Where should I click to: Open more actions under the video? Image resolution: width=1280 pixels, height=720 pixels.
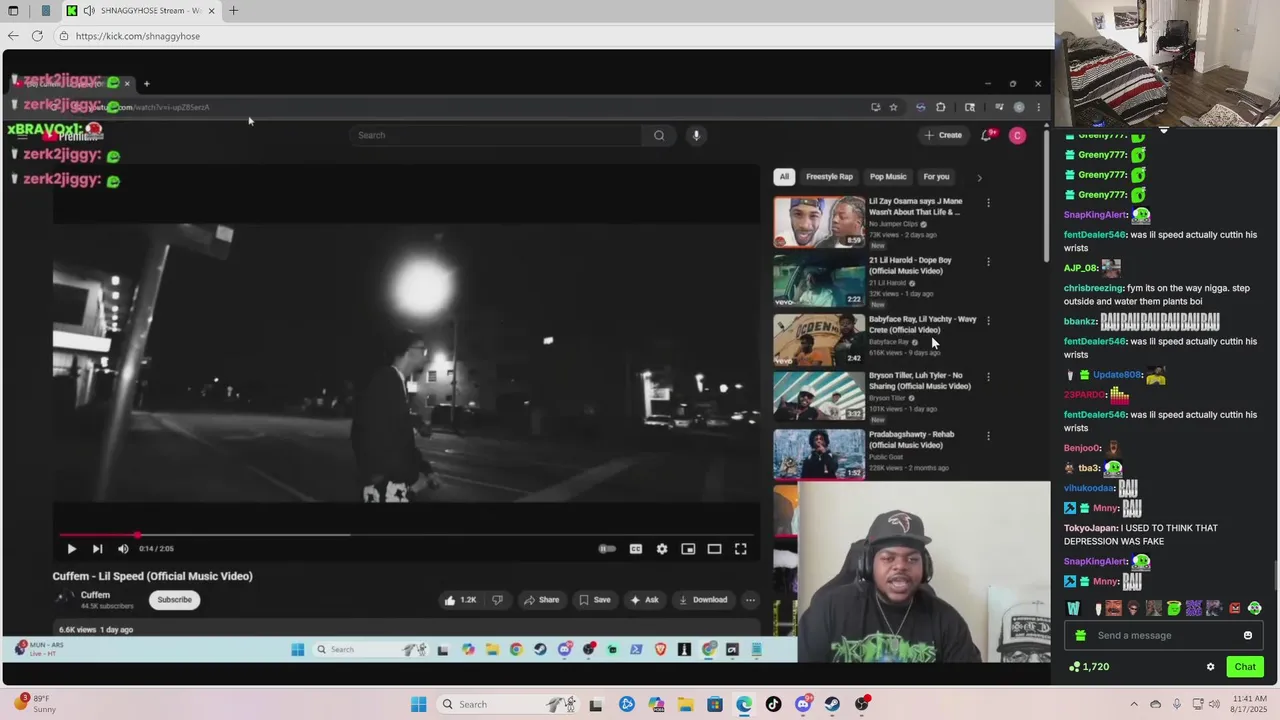pyautogui.click(x=750, y=600)
